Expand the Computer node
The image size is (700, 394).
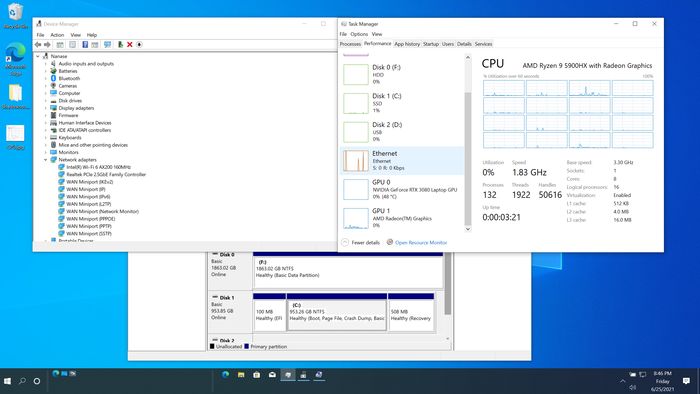tap(46, 93)
